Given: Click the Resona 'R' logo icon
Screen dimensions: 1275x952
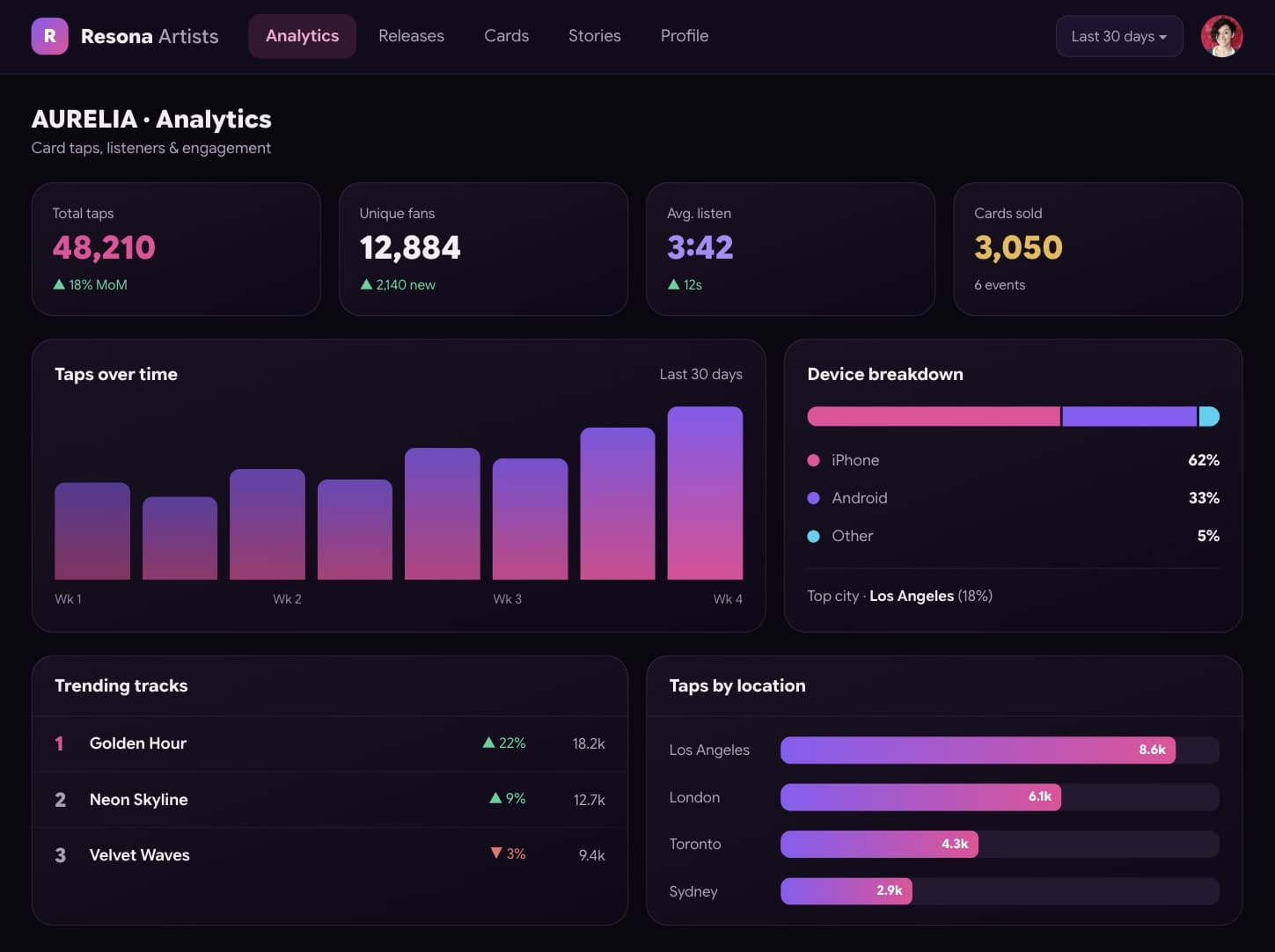Looking at the screenshot, I should click(49, 36).
